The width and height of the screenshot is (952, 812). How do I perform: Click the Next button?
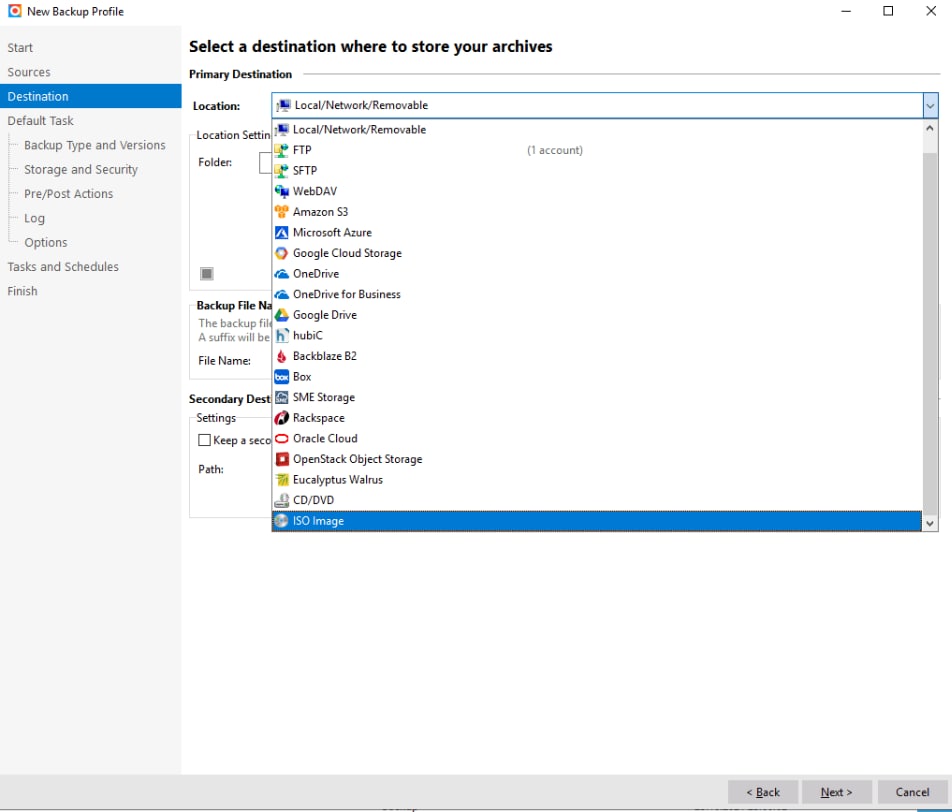coord(836,792)
